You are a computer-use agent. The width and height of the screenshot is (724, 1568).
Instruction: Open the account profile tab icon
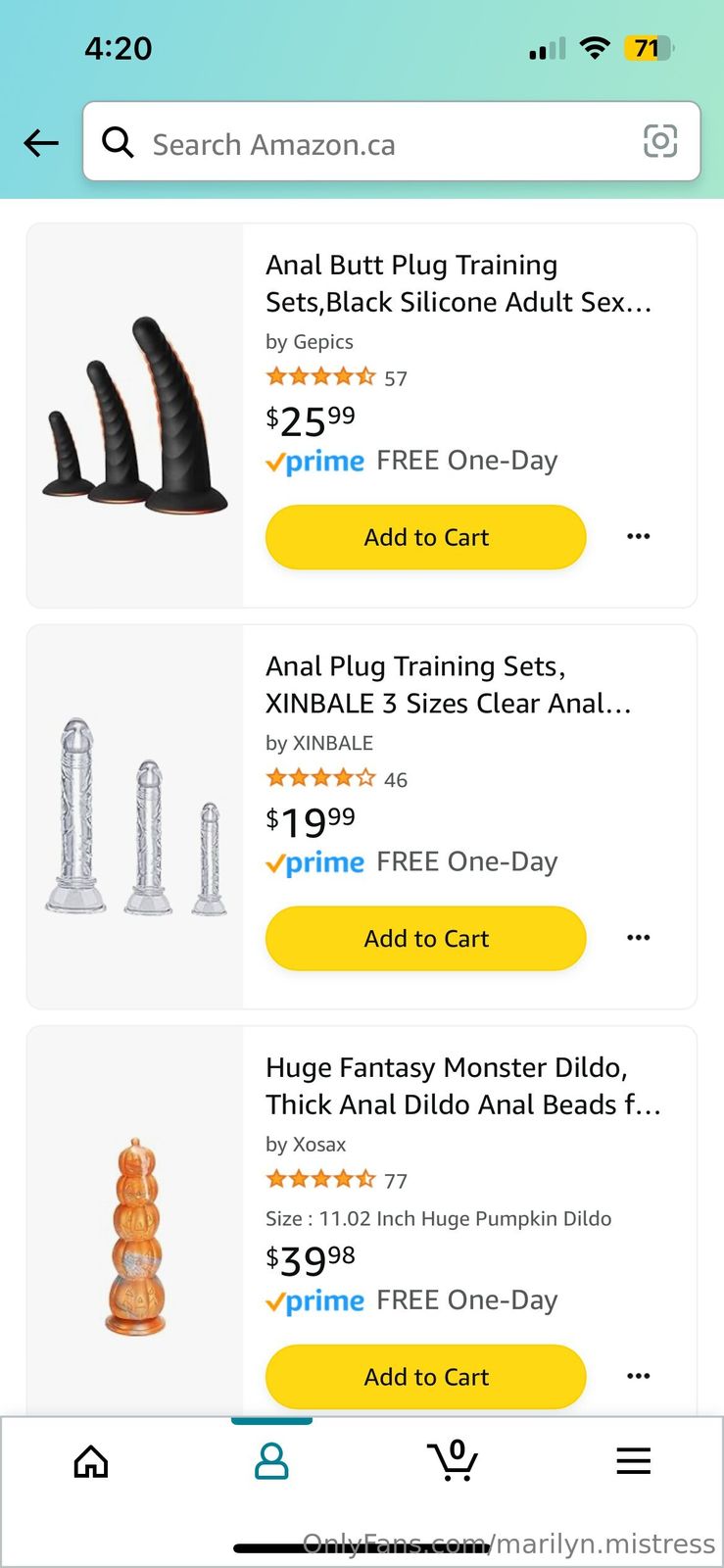click(x=271, y=1461)
